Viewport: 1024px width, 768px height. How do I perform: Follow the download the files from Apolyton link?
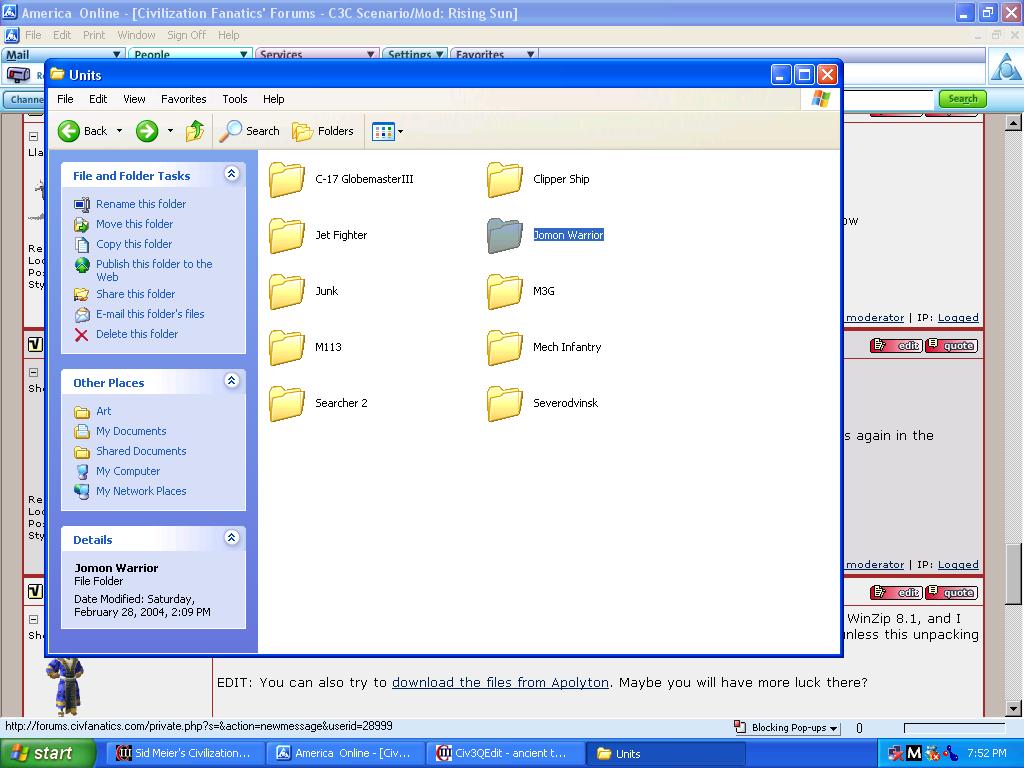[x=500, y=682]
